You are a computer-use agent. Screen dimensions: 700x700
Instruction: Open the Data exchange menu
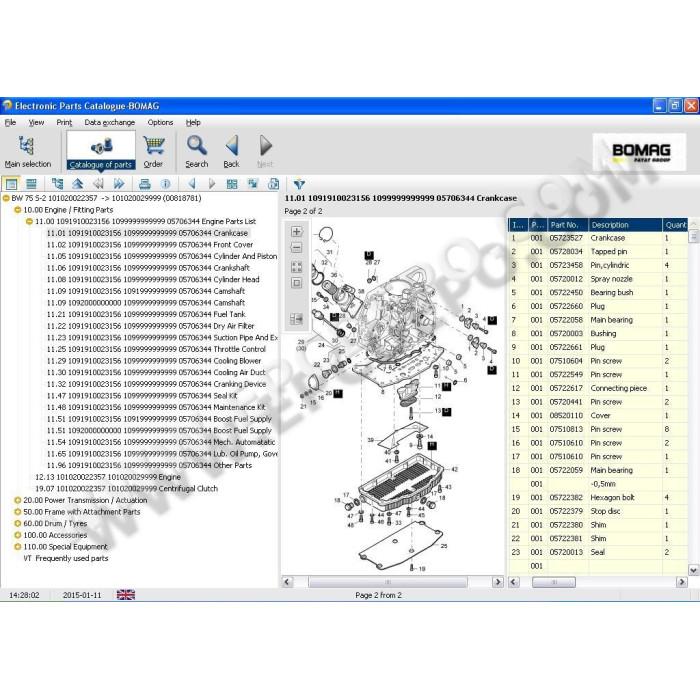109,122
